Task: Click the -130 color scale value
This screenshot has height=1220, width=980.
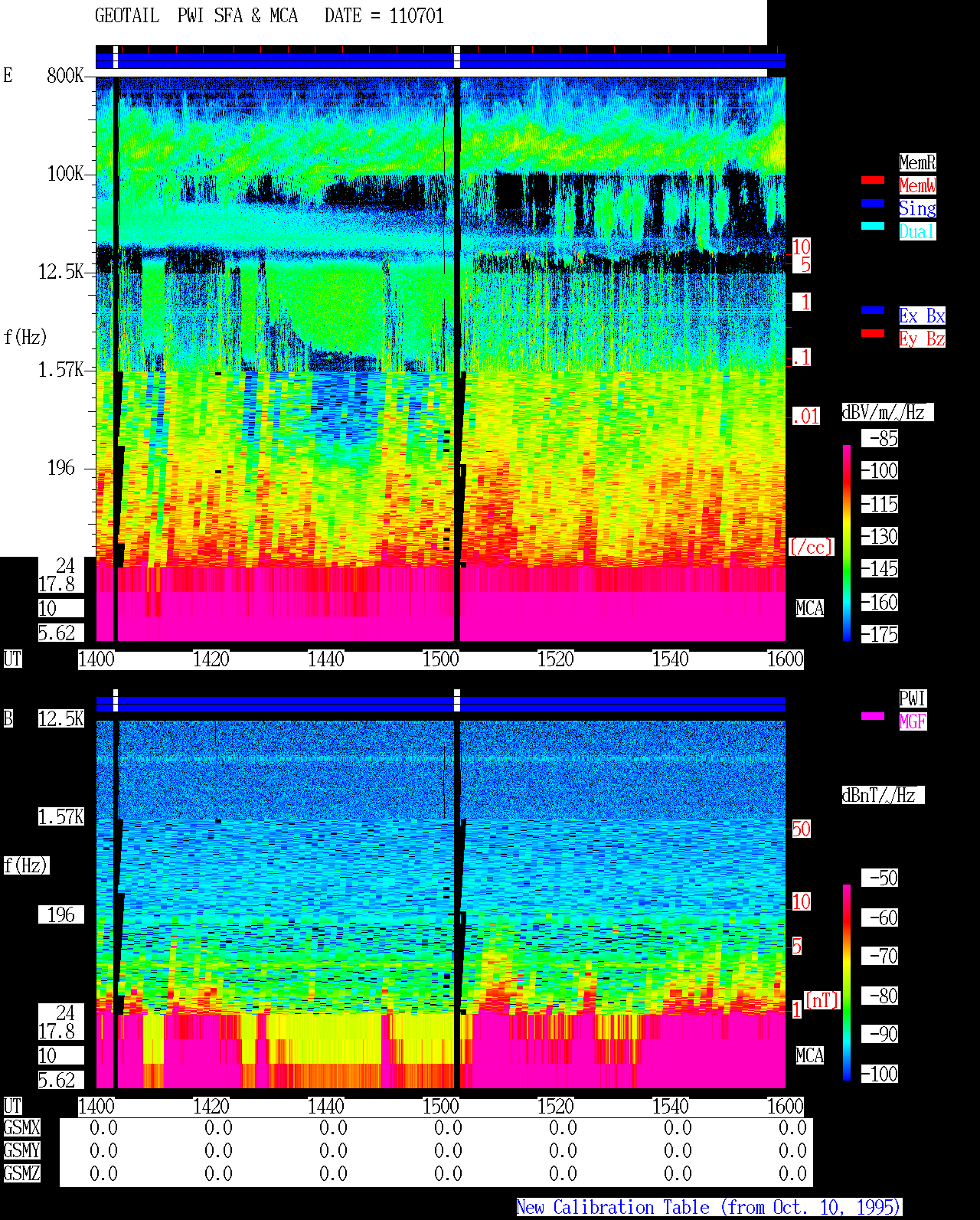Action: click(880, 536)
